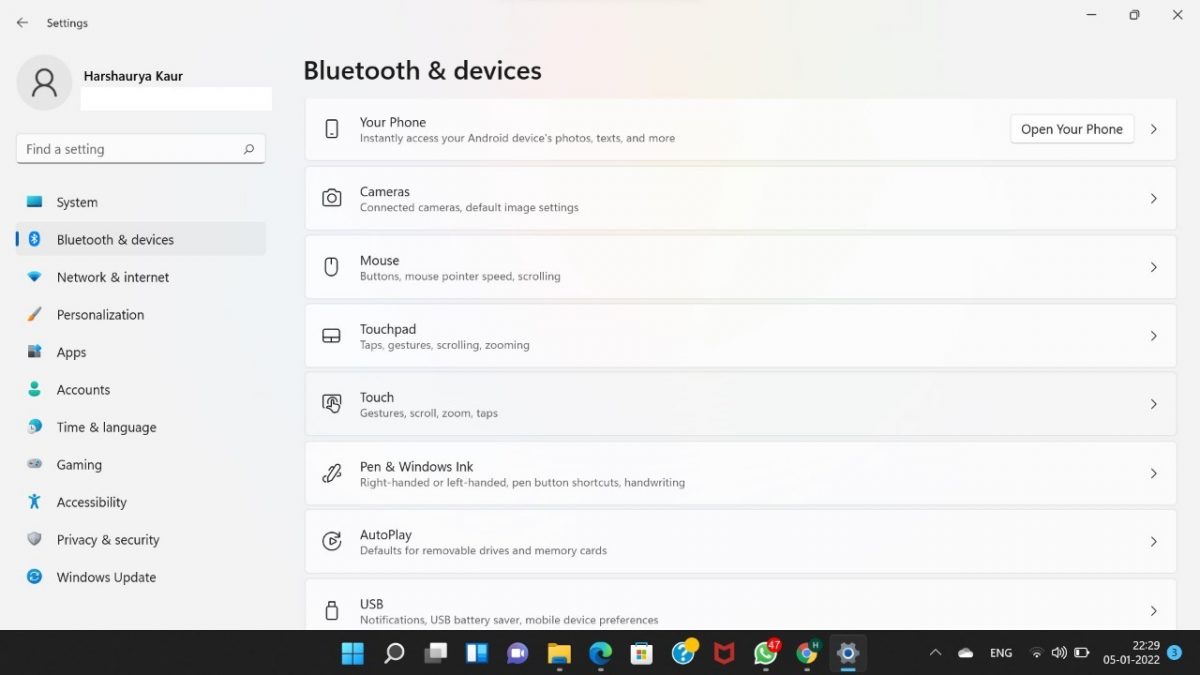
Task: Launch Google Chrome from the taskbar
Action: tap(806, 653)
